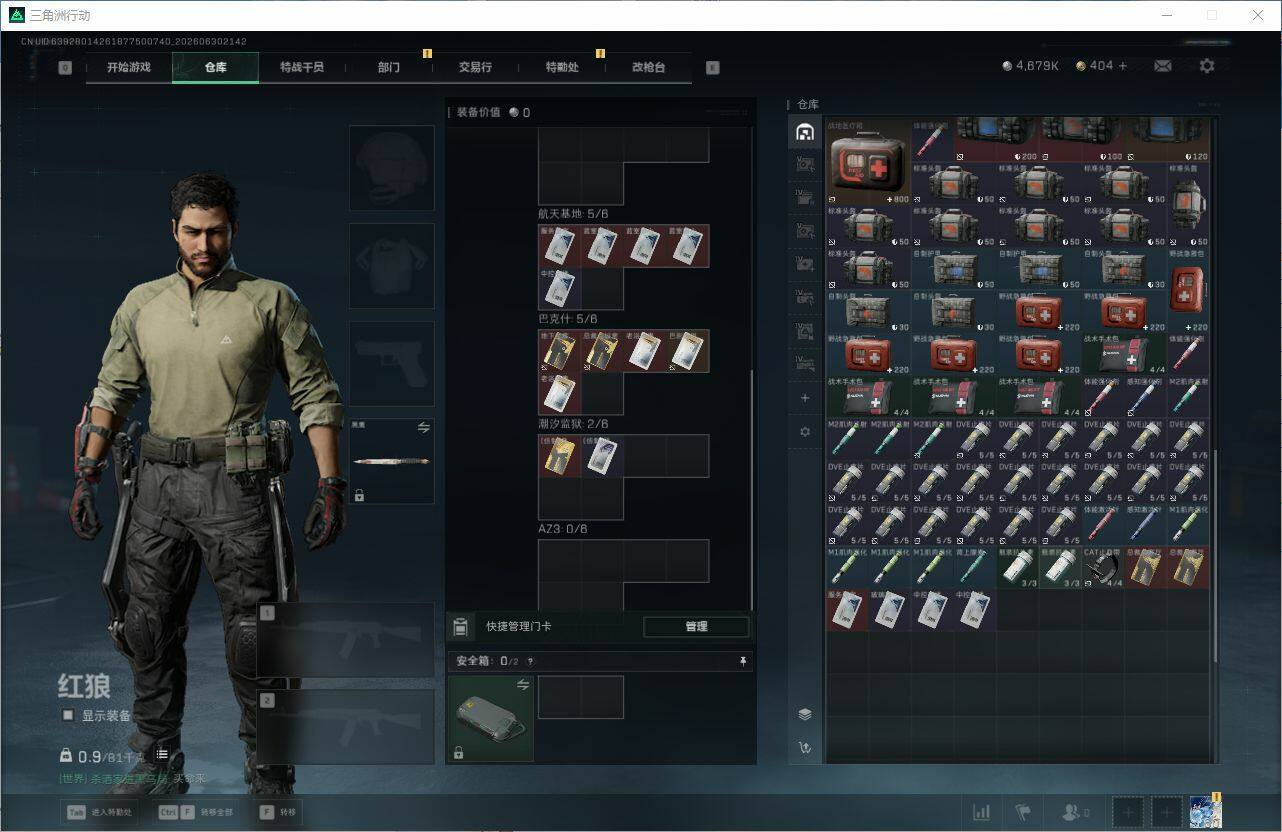Click the lock icon on knife slot
The image size is (1282, 832).
pyautogui.click(x=359, y=494)
